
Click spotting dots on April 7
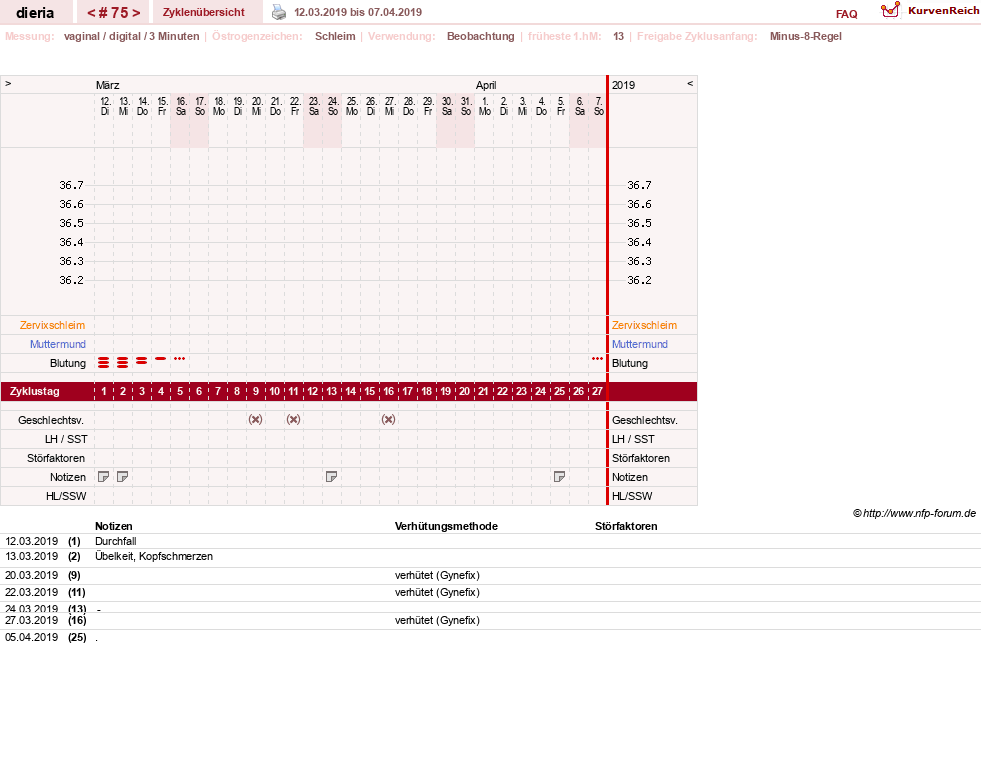point(597,358)
